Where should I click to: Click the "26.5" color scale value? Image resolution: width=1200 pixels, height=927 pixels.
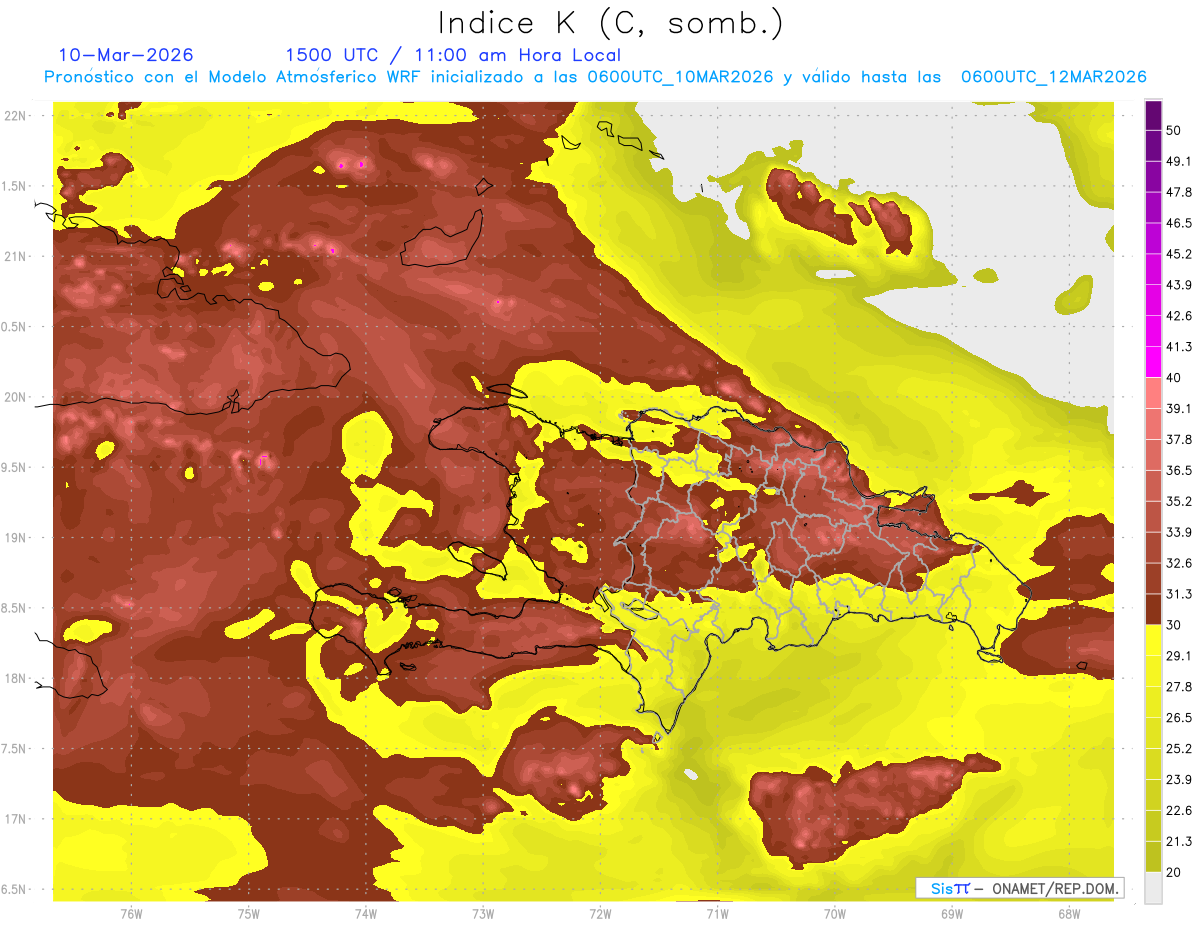(x=1179, y=717)
